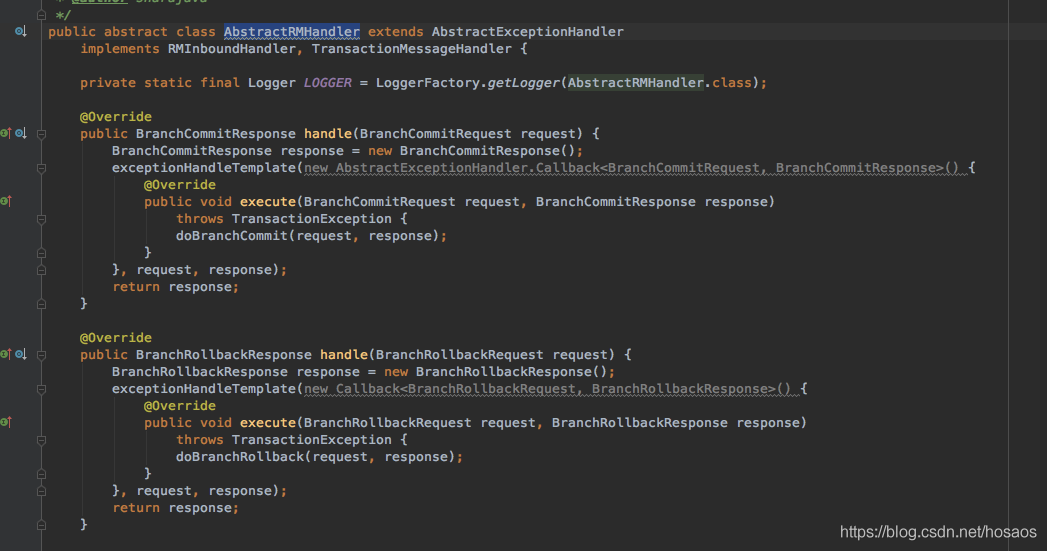Click the highlighted AbstractRMHandler class name

291,32
